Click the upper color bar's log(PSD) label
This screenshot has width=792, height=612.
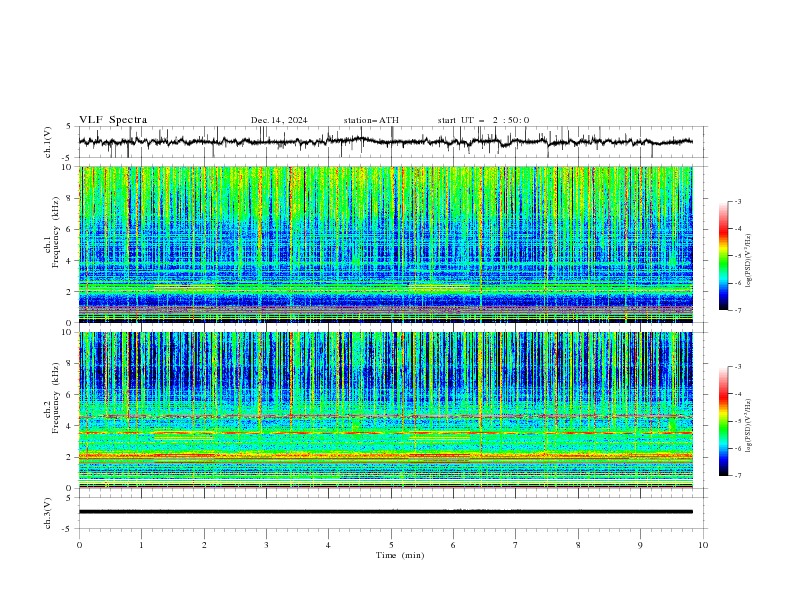pyautogui.click(x=748, y=260)
